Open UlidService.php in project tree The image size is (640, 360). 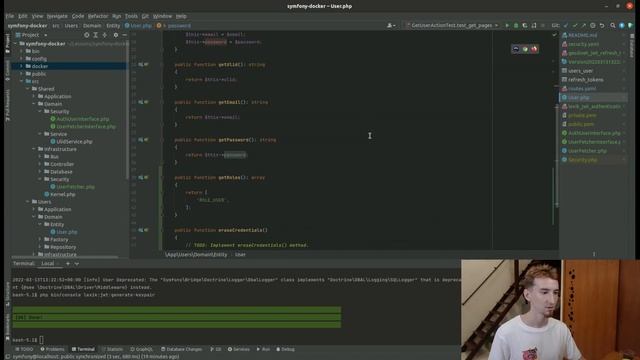pyautogui.click(x=74, y=142)
